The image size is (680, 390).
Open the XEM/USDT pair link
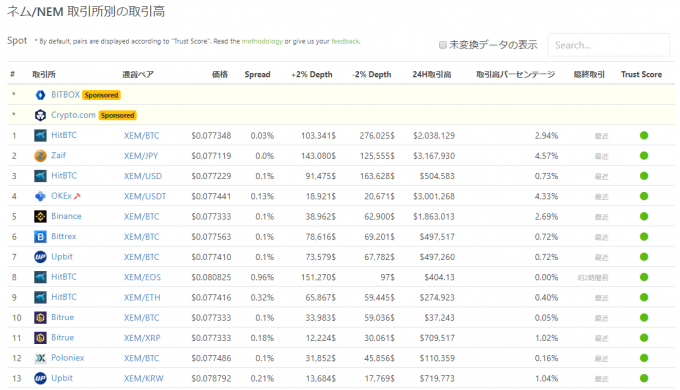145,196
